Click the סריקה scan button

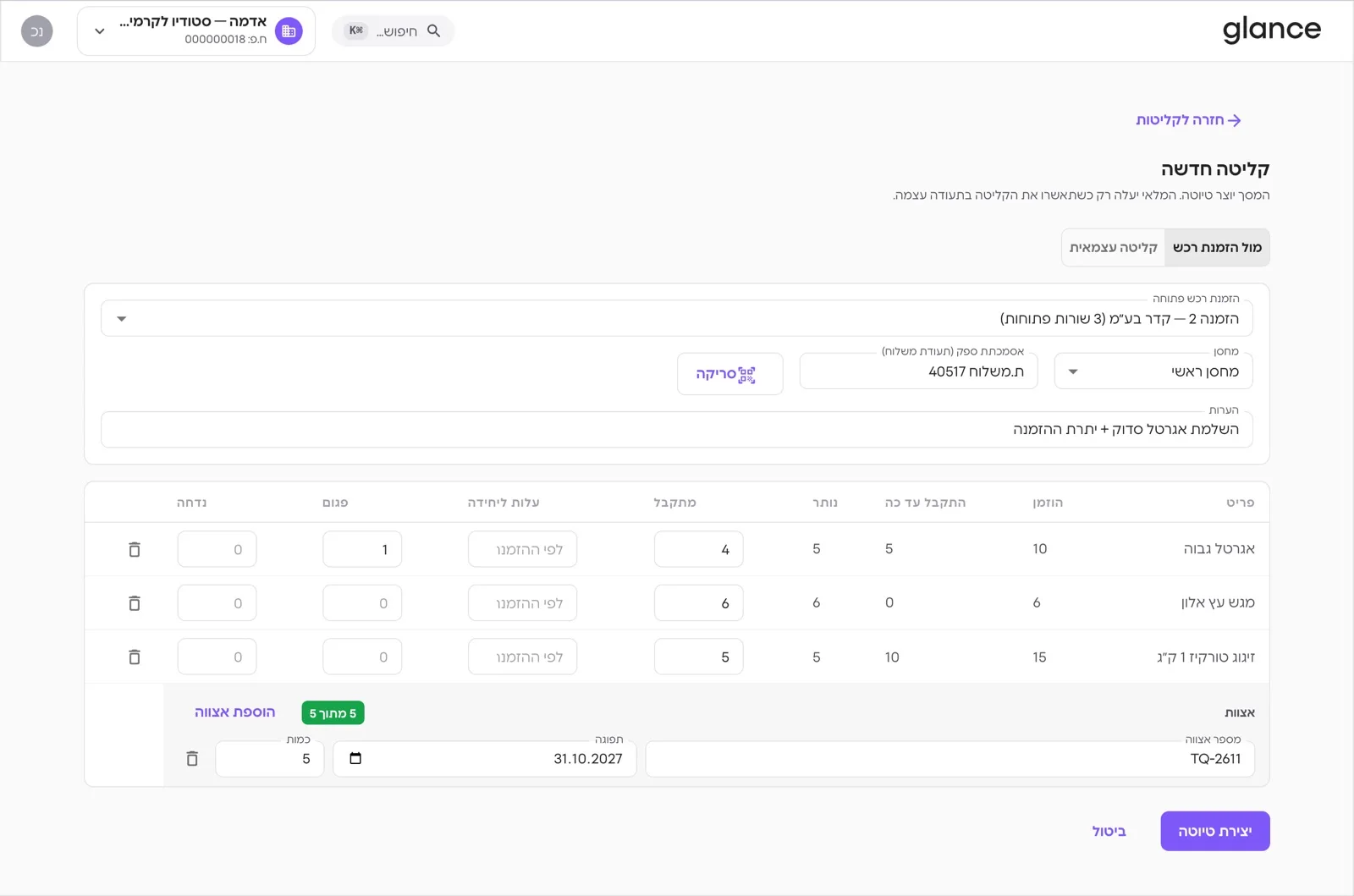729,374
